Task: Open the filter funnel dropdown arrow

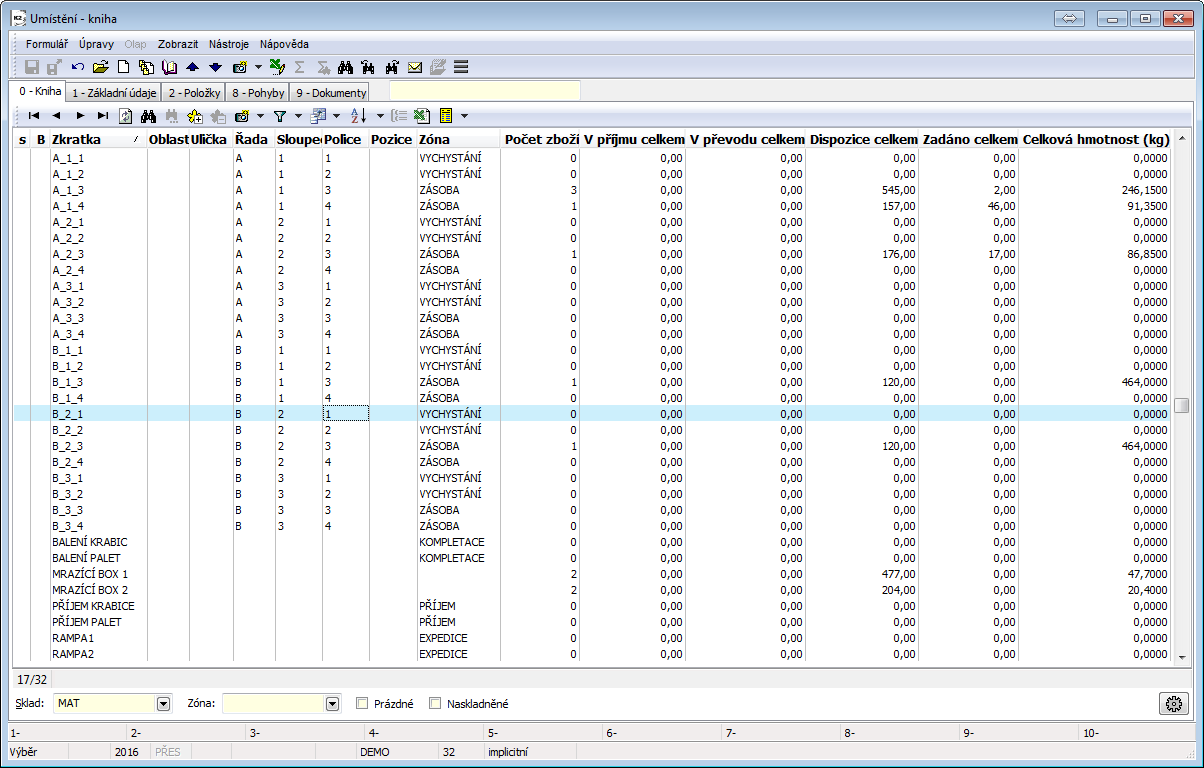Action: click(x=297, y=116)
